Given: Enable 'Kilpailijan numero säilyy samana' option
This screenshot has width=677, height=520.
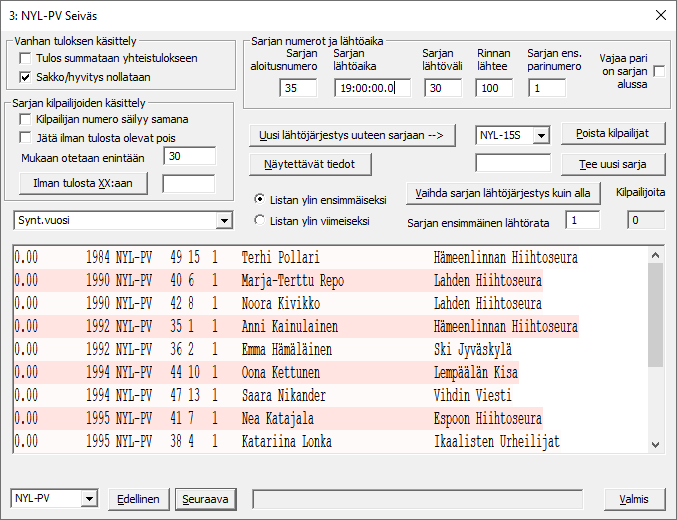Looking at the screenshot, I should click(26, 119).
